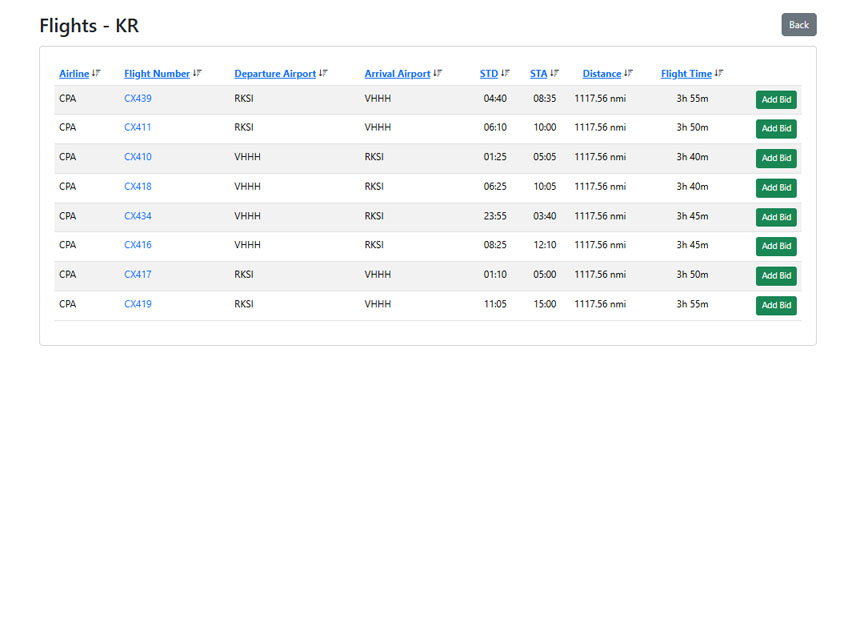Click sort icon beside Departure Airport header
This screenshot has width=856, height=619.
(324, 73)
